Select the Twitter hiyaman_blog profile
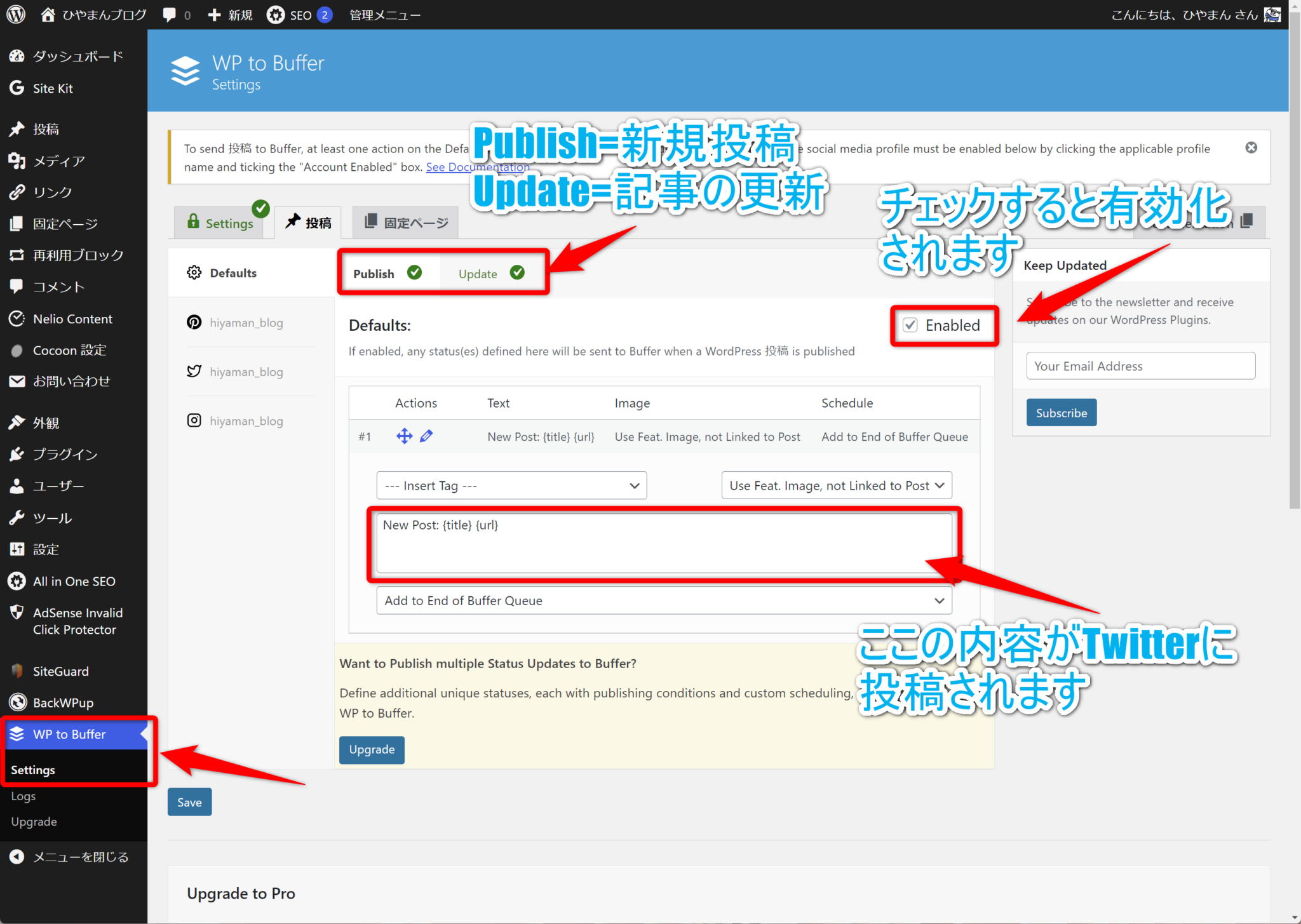 pyautogui.click(x=246, y=372)
